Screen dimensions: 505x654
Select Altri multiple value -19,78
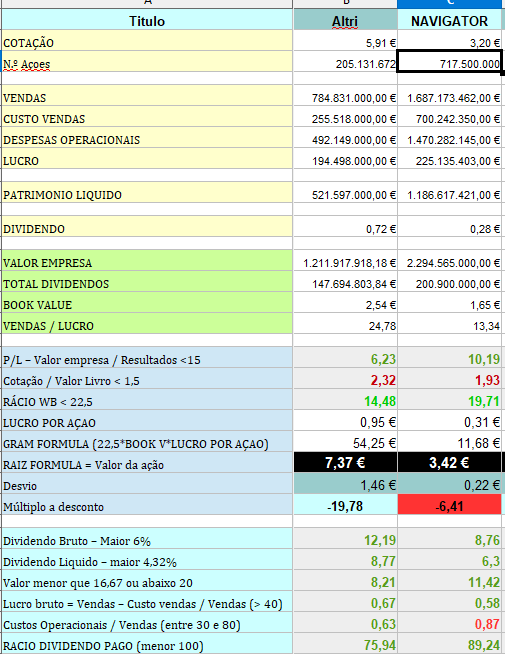coord(345,506)
